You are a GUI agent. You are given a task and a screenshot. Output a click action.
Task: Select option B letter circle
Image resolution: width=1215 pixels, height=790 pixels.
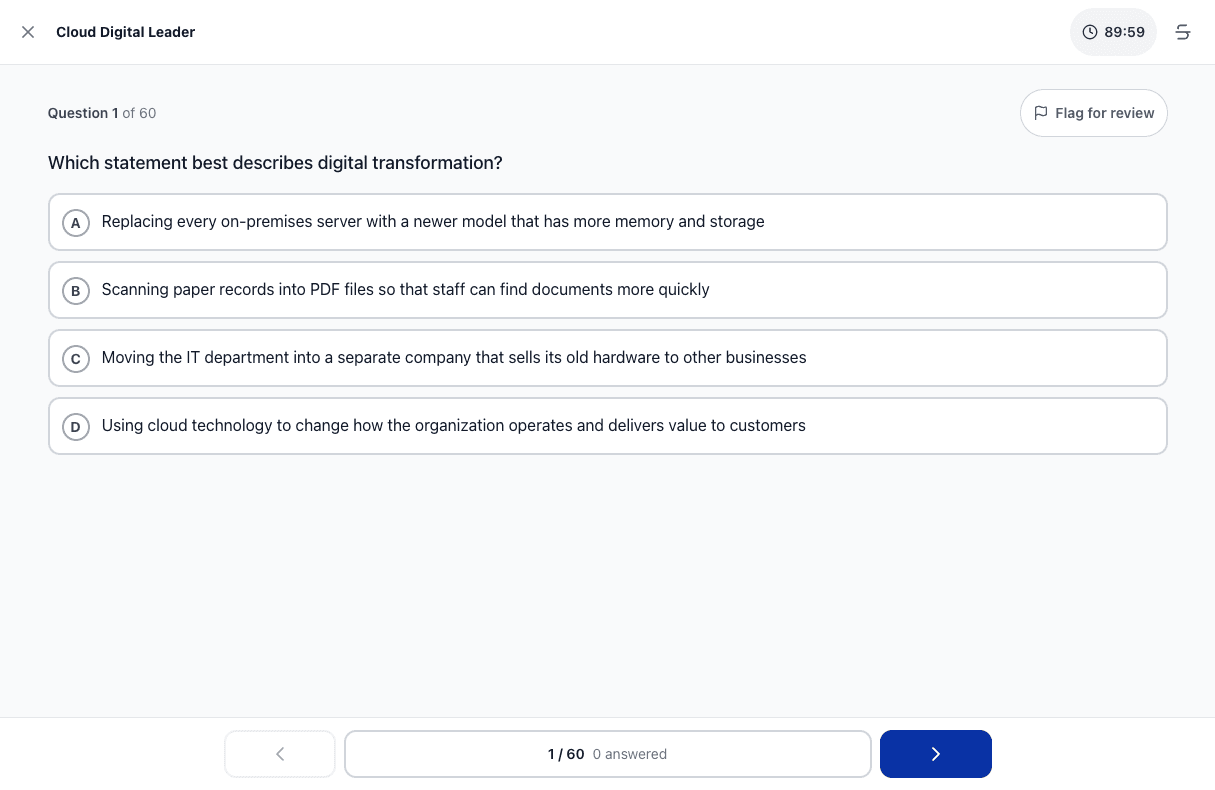[76, 290]
